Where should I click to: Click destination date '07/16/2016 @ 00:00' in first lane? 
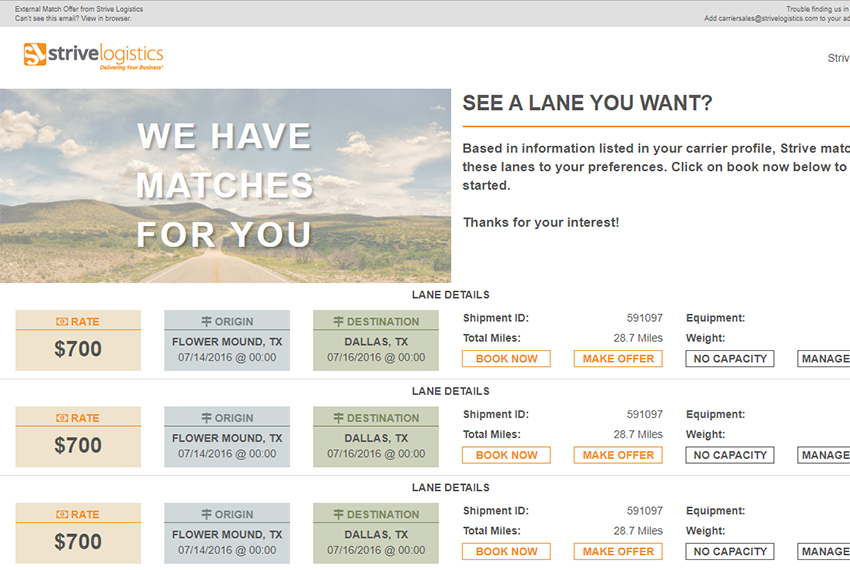376,357
